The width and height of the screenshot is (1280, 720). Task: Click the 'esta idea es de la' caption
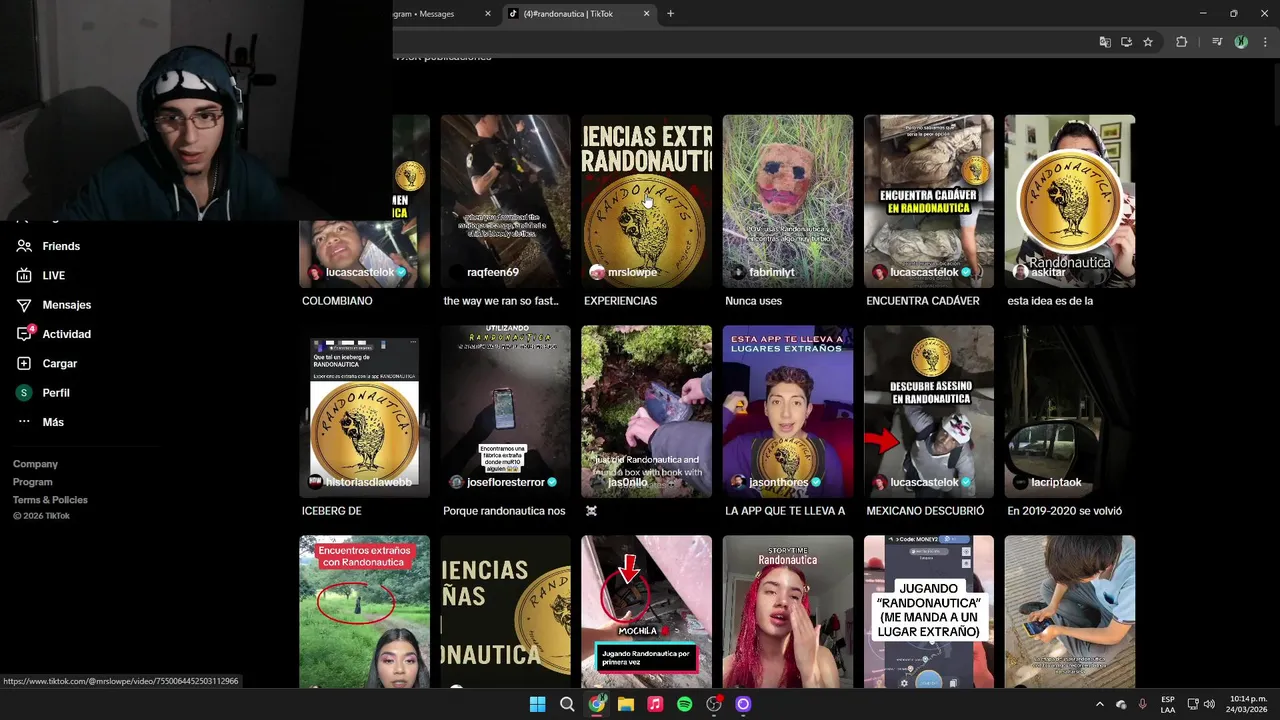coord(1050,301)
